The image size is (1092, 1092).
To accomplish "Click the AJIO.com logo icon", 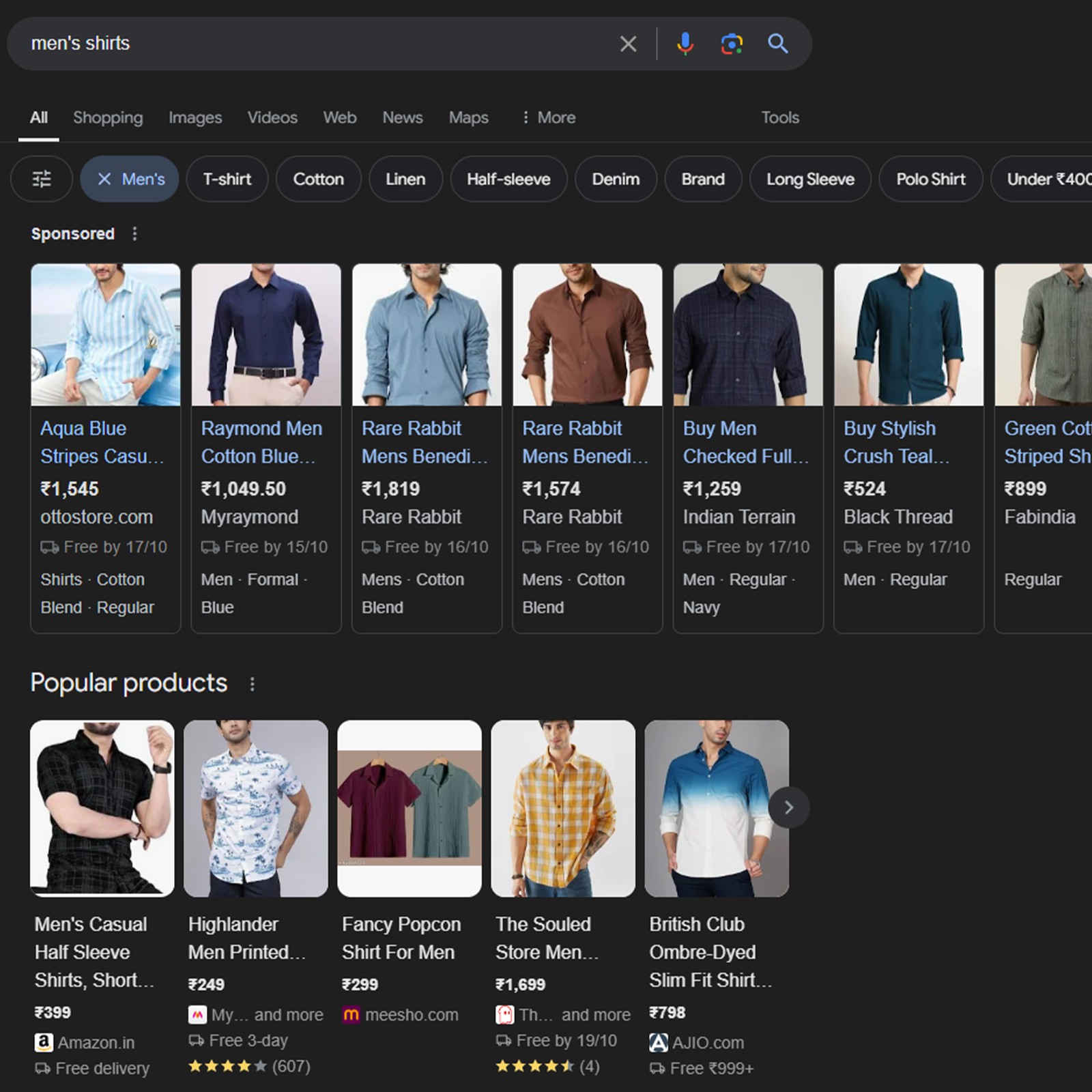I will coord(658,1042).
